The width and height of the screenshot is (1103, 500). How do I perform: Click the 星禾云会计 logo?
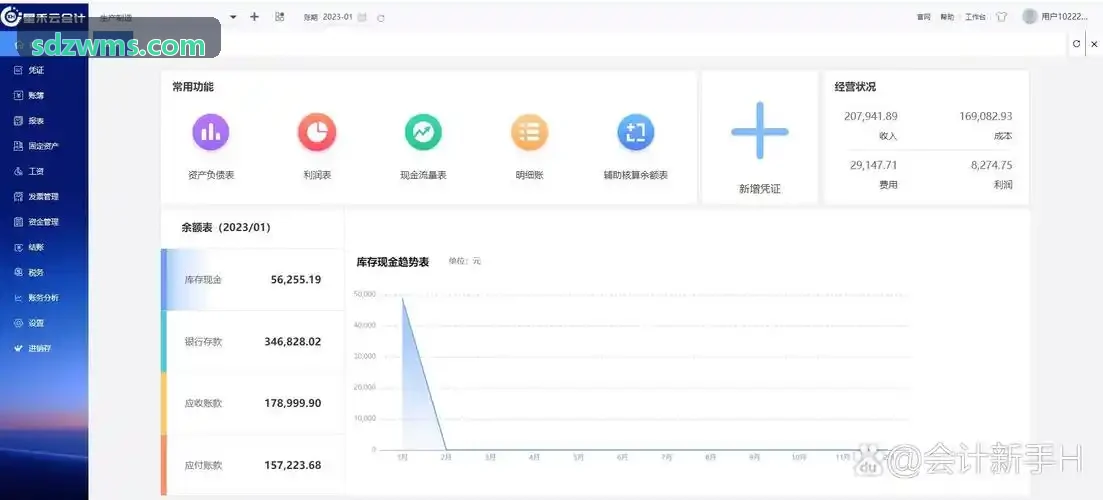[44, 17]
